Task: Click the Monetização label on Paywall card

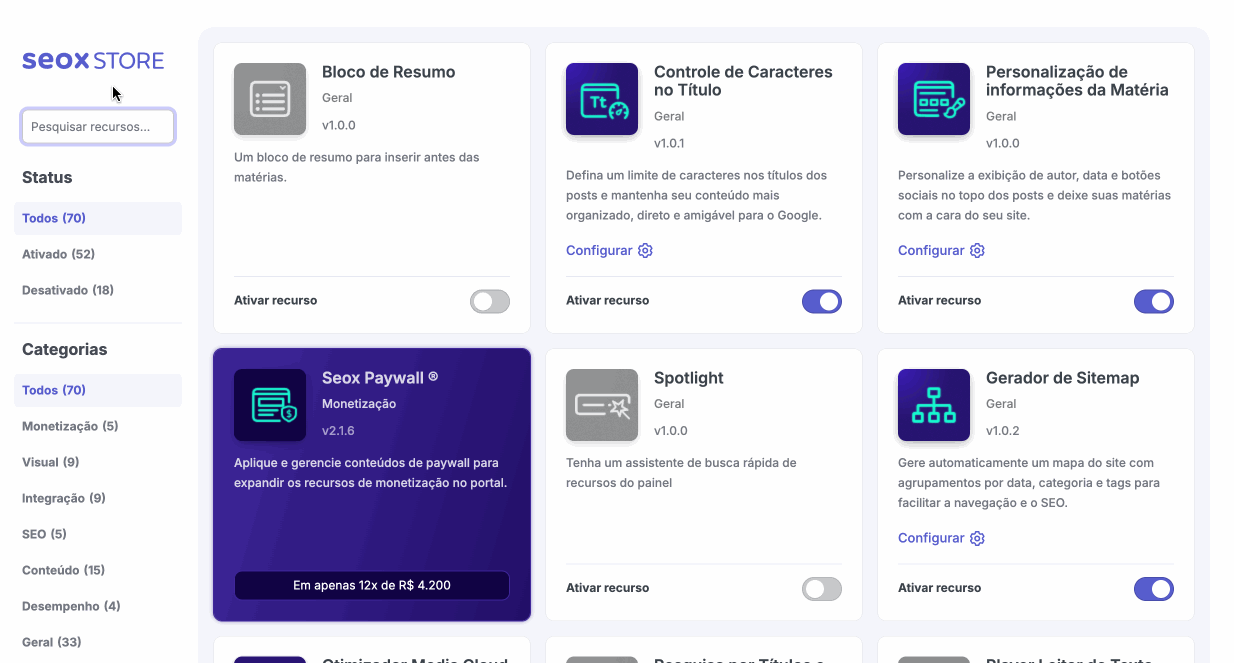Action: click(x=359, y=404)
